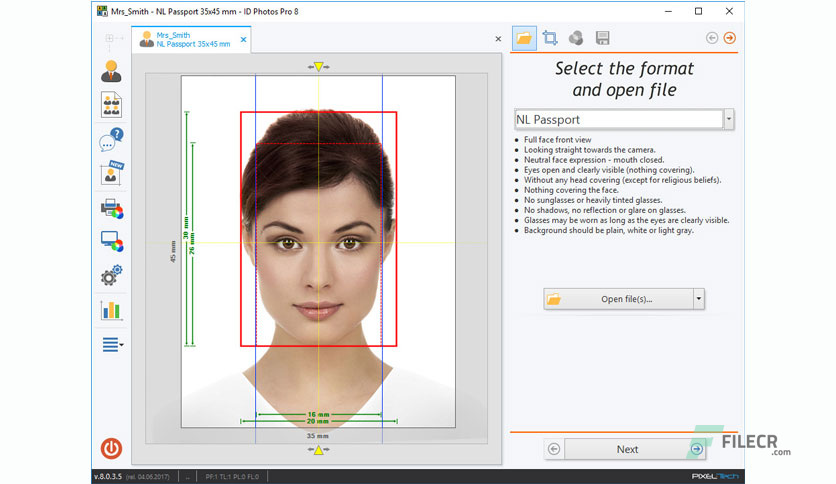Click the app icon in the title bar
836x484 pixels.
(102, 11)
